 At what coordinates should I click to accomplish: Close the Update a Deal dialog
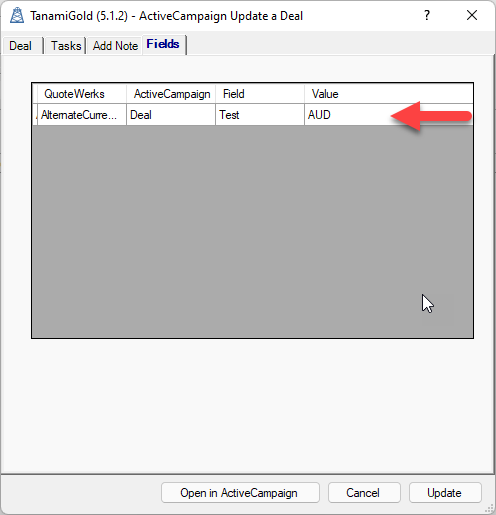pos(472,15)
